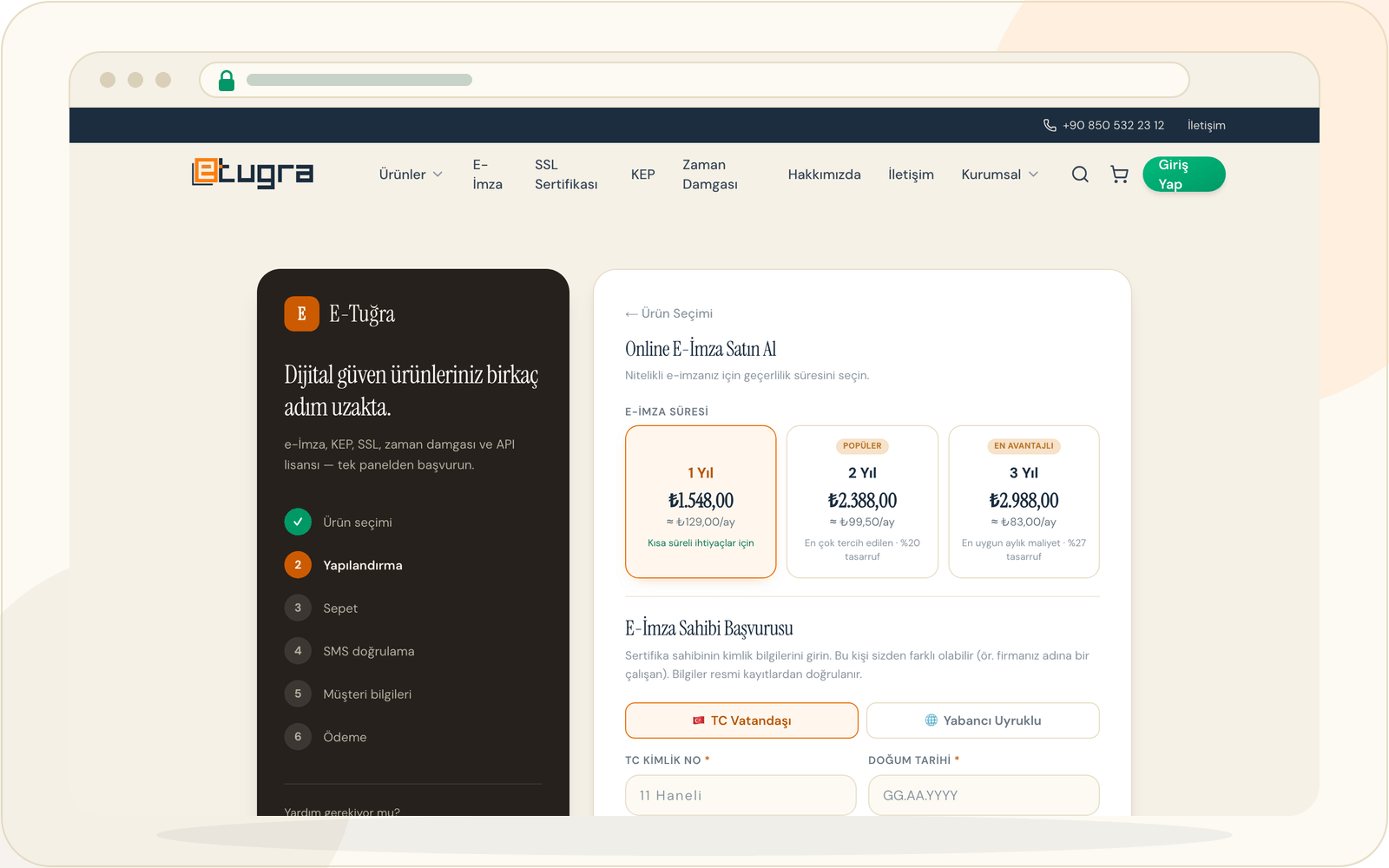The width and height of the screenshot is (1389, 868).
Task: Switch to Yabancı Uyruklu applicant type
Action: click(983, 720)
